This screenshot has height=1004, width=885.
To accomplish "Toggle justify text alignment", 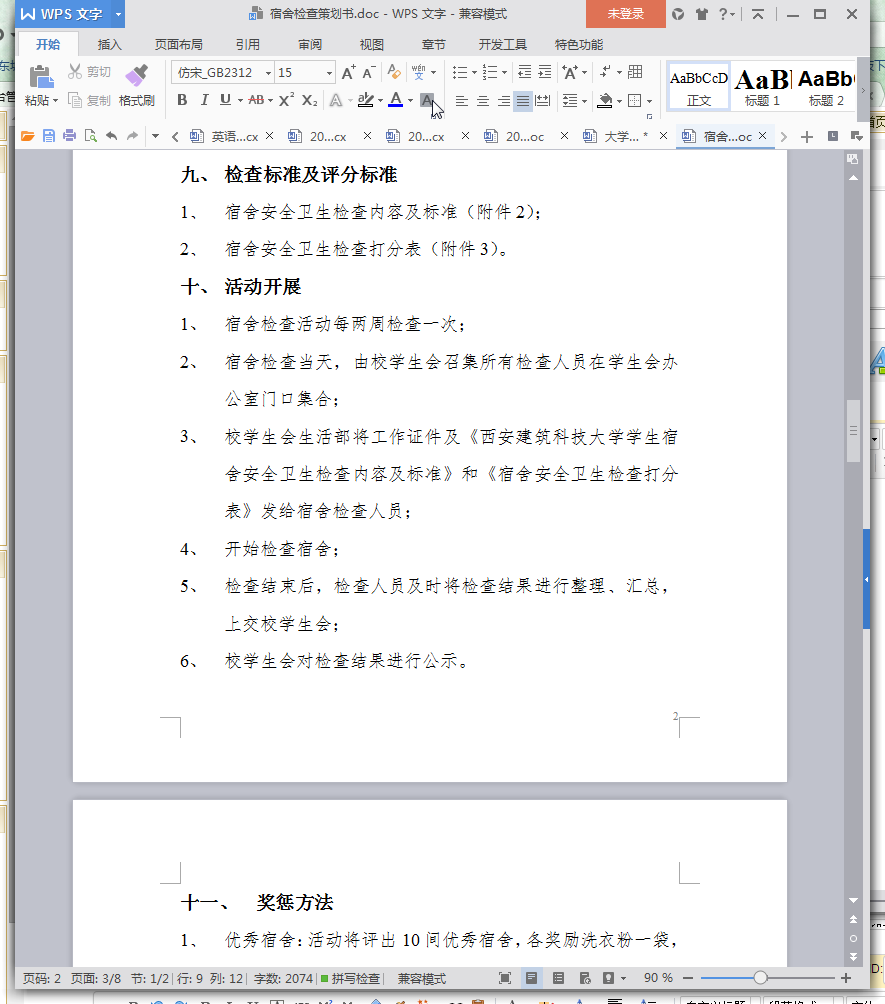I will pos(523,101).
